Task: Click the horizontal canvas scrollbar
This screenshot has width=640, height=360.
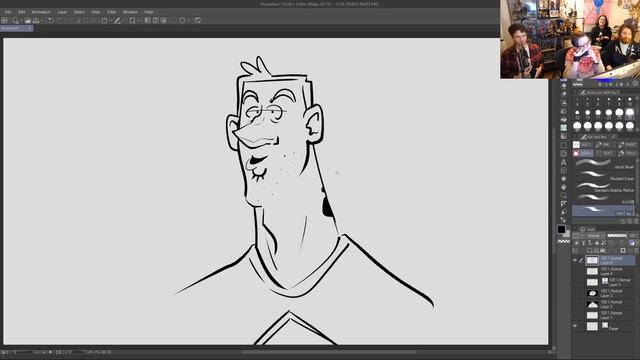Action: 329,352
